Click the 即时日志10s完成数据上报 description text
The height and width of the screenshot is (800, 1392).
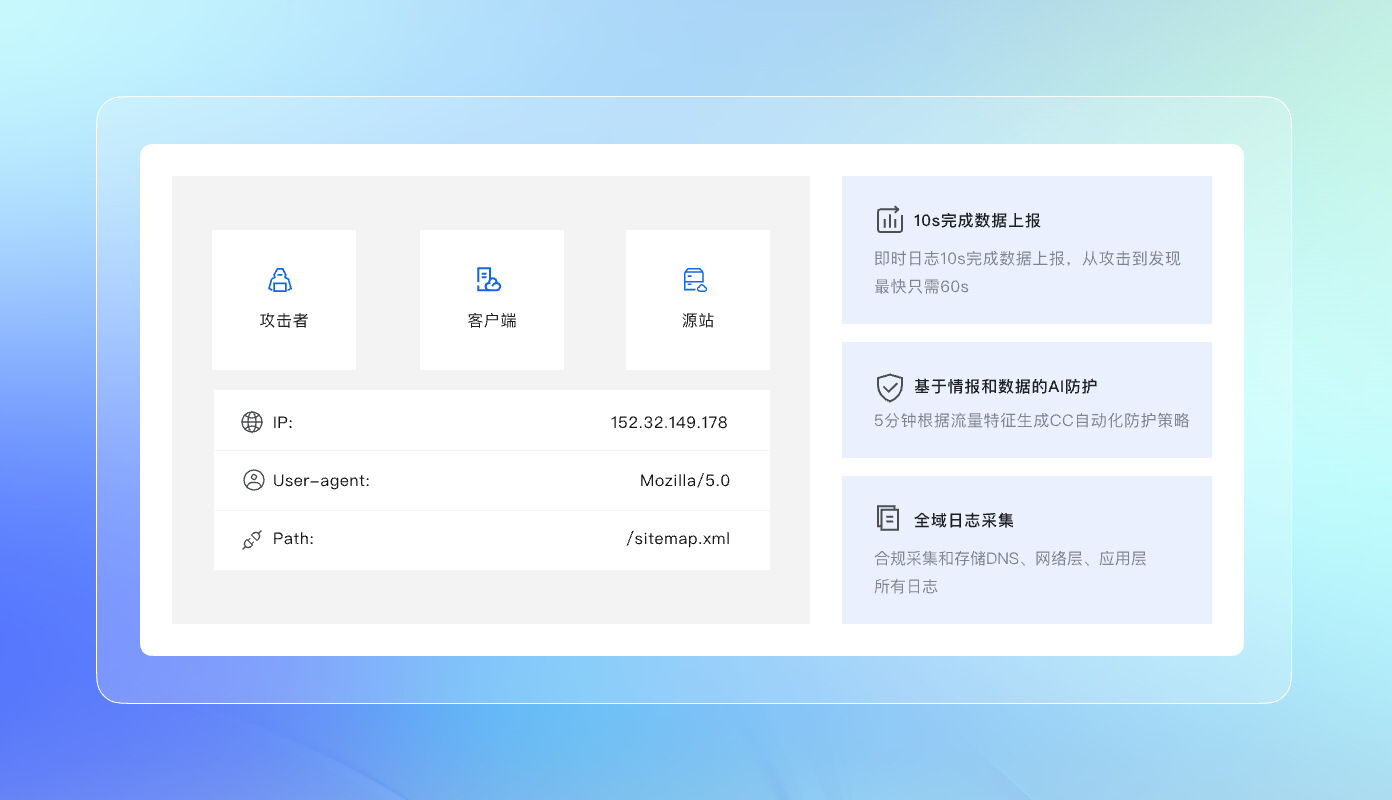[1027, 258]
